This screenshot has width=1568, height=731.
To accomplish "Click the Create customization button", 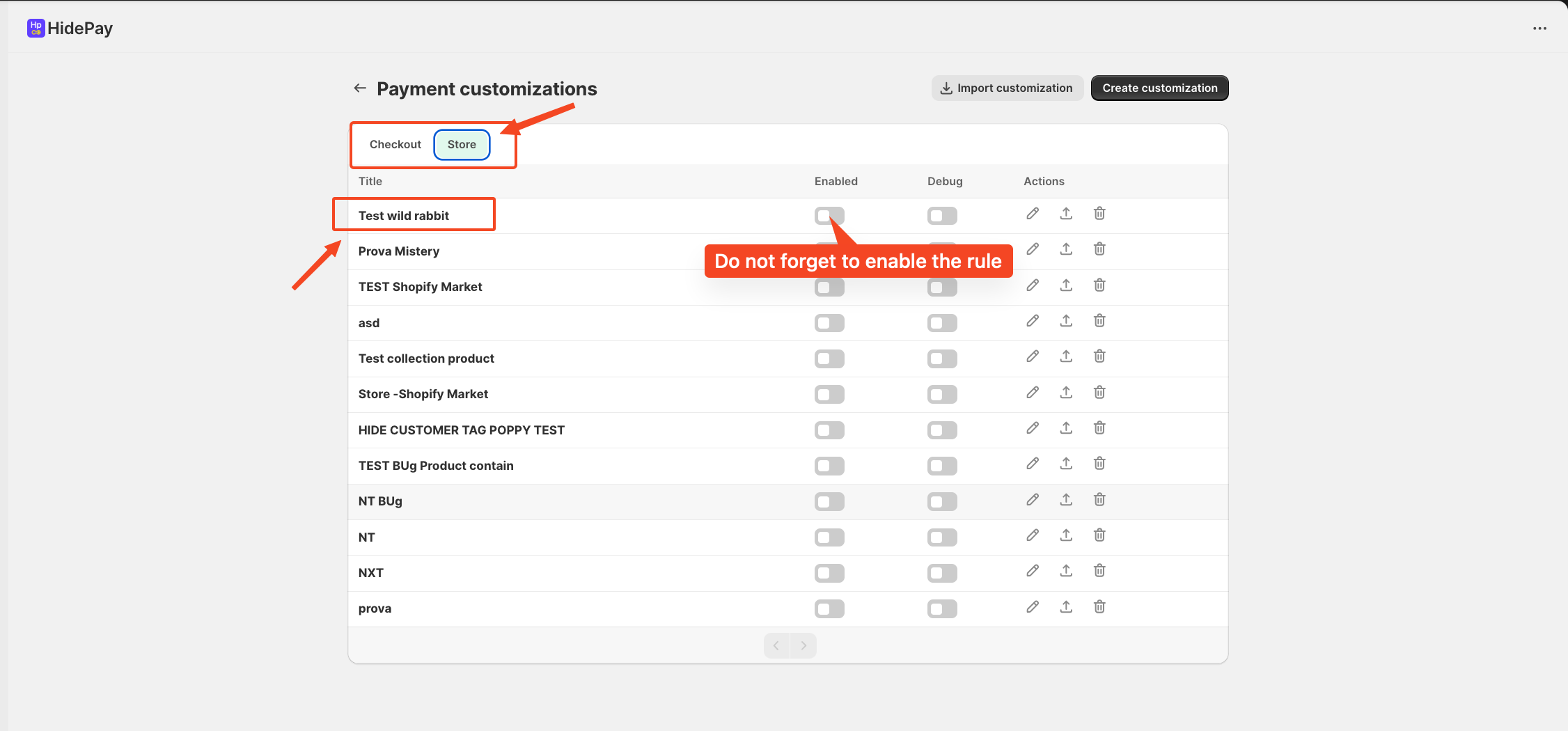I will (1159, 88).
